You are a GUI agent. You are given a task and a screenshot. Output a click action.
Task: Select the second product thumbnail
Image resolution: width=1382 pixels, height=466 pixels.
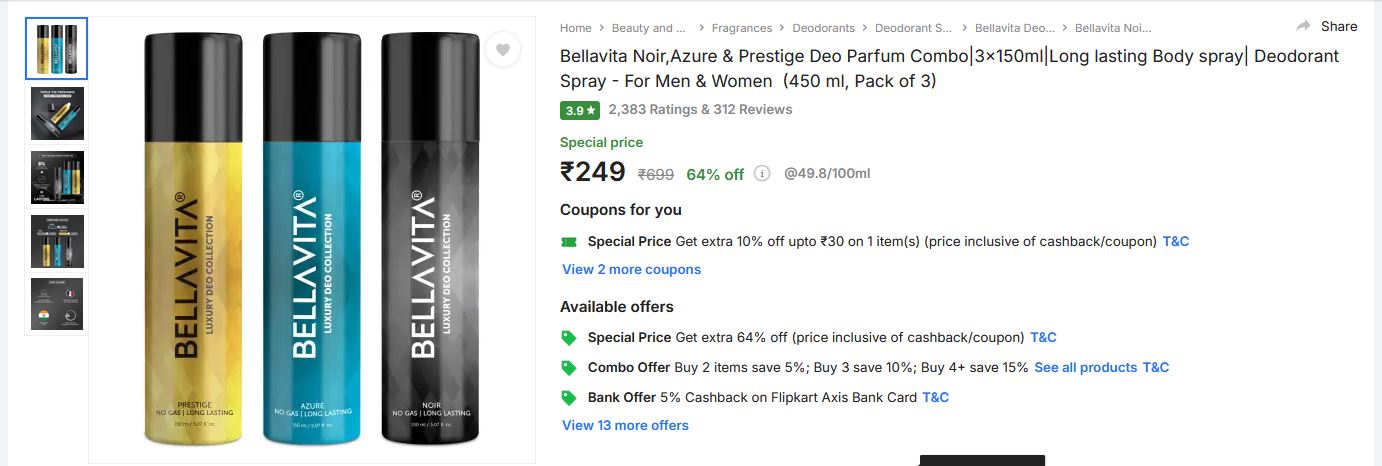(x=57, y=113)
